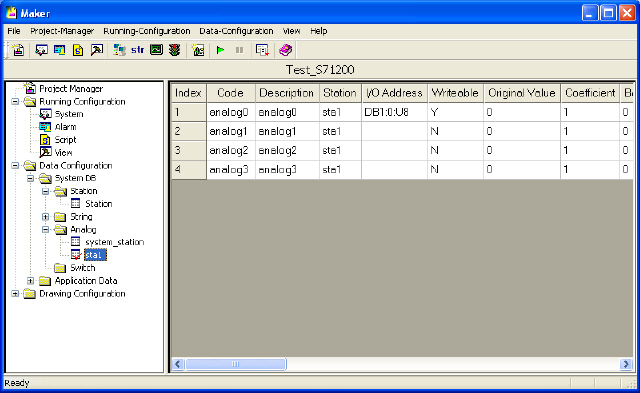This screenshot has height=393, width=640.
Task: Collapse the Data Configuration tree node
Action: click(x=15, y=165)
